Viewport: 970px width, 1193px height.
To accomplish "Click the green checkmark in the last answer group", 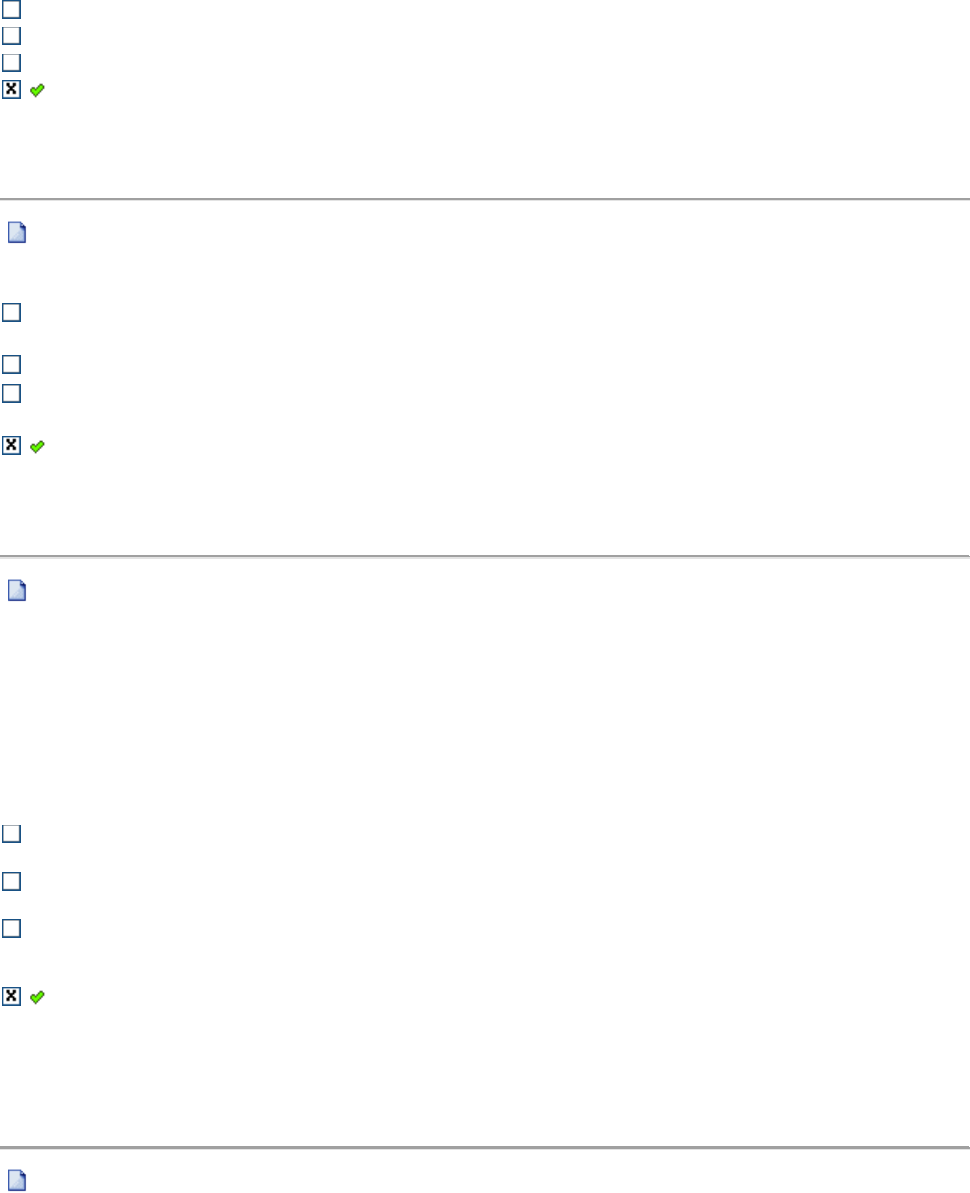I will tap(37, 996).
